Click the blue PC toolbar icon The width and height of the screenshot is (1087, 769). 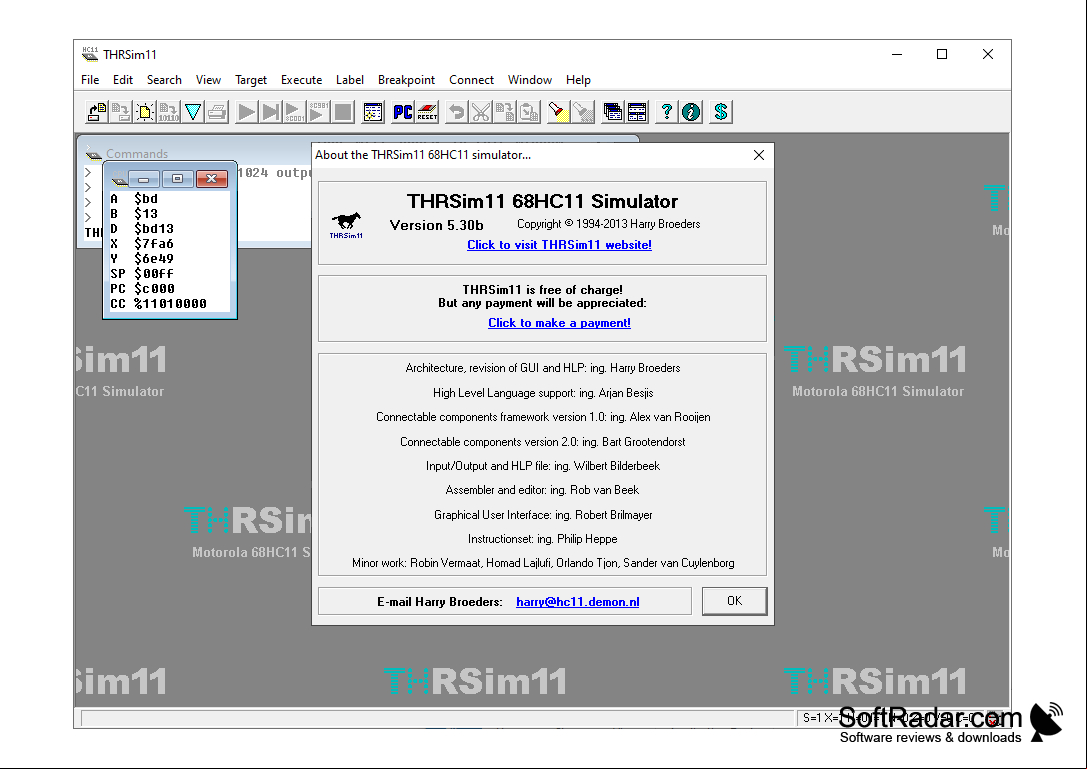[x=403, y=112]
